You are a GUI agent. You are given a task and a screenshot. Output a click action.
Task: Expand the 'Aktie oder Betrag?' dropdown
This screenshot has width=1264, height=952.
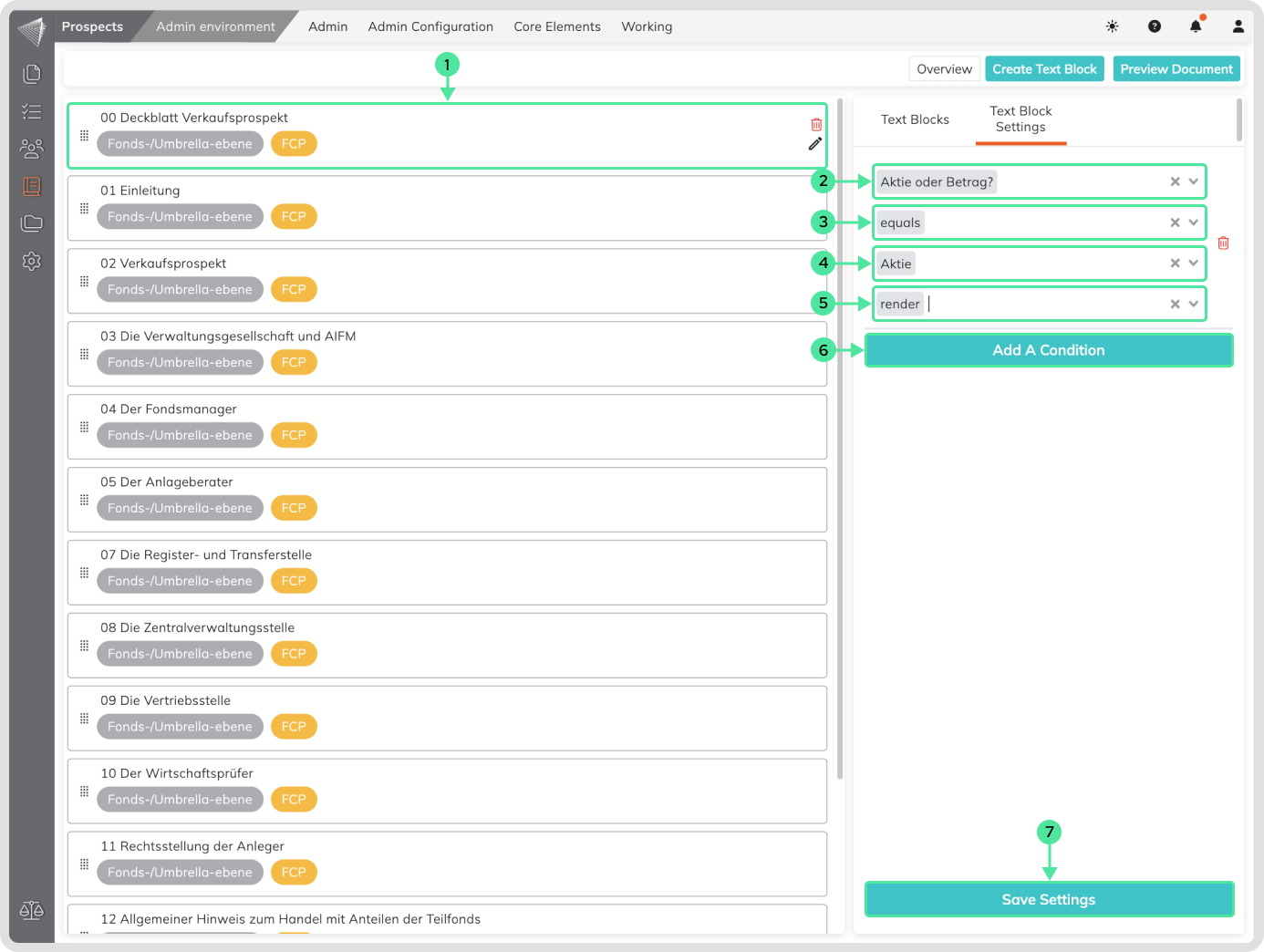point(1193,181)
